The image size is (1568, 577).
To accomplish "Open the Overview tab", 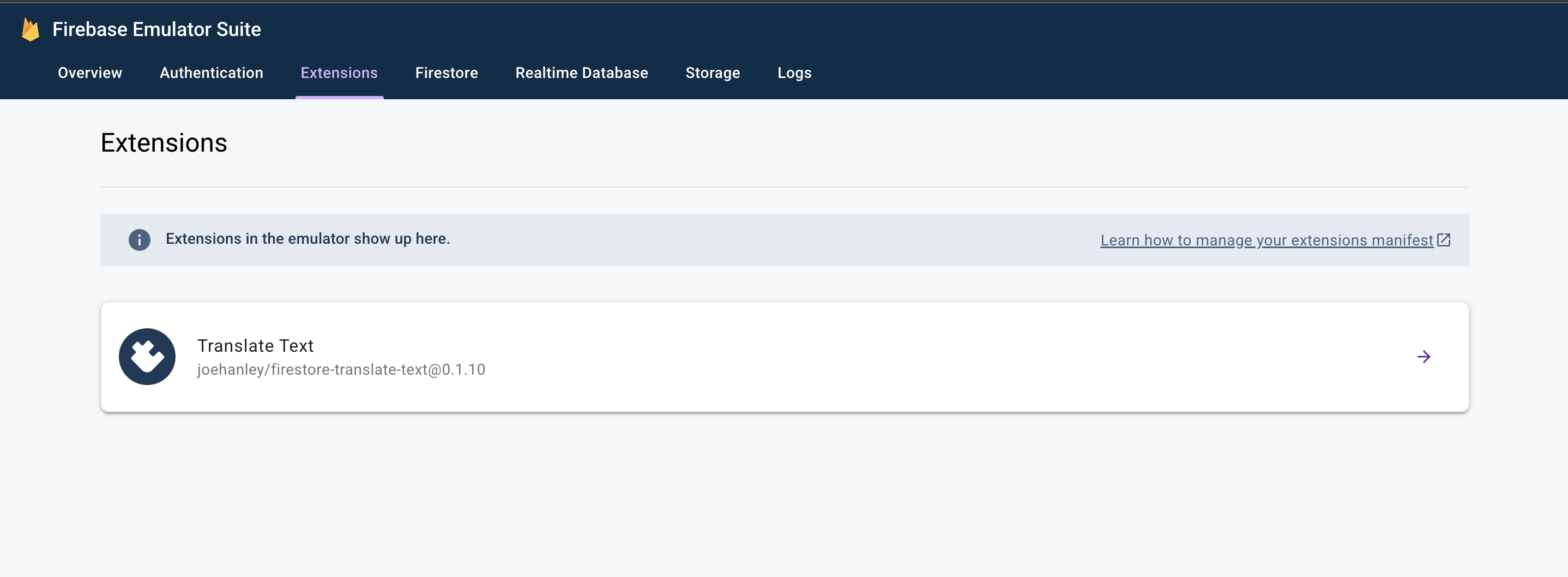I will [x=90, y=73].
